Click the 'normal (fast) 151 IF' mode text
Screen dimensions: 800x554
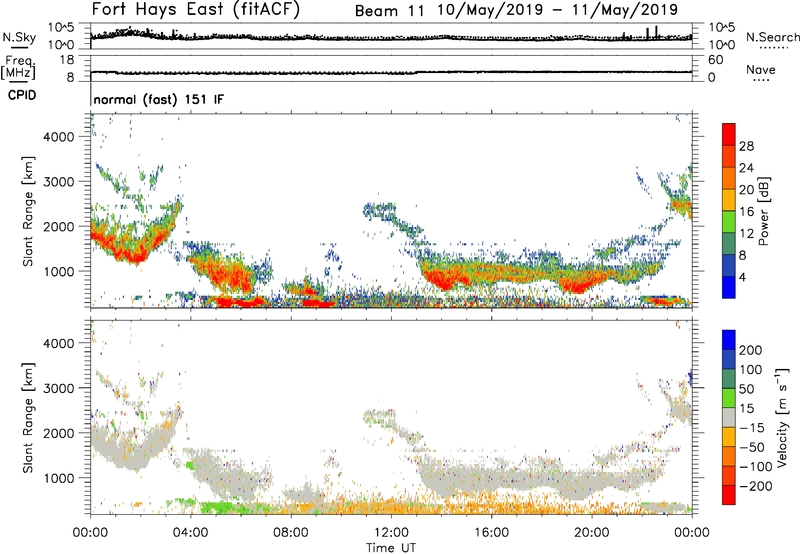click(x=159, y=99)
